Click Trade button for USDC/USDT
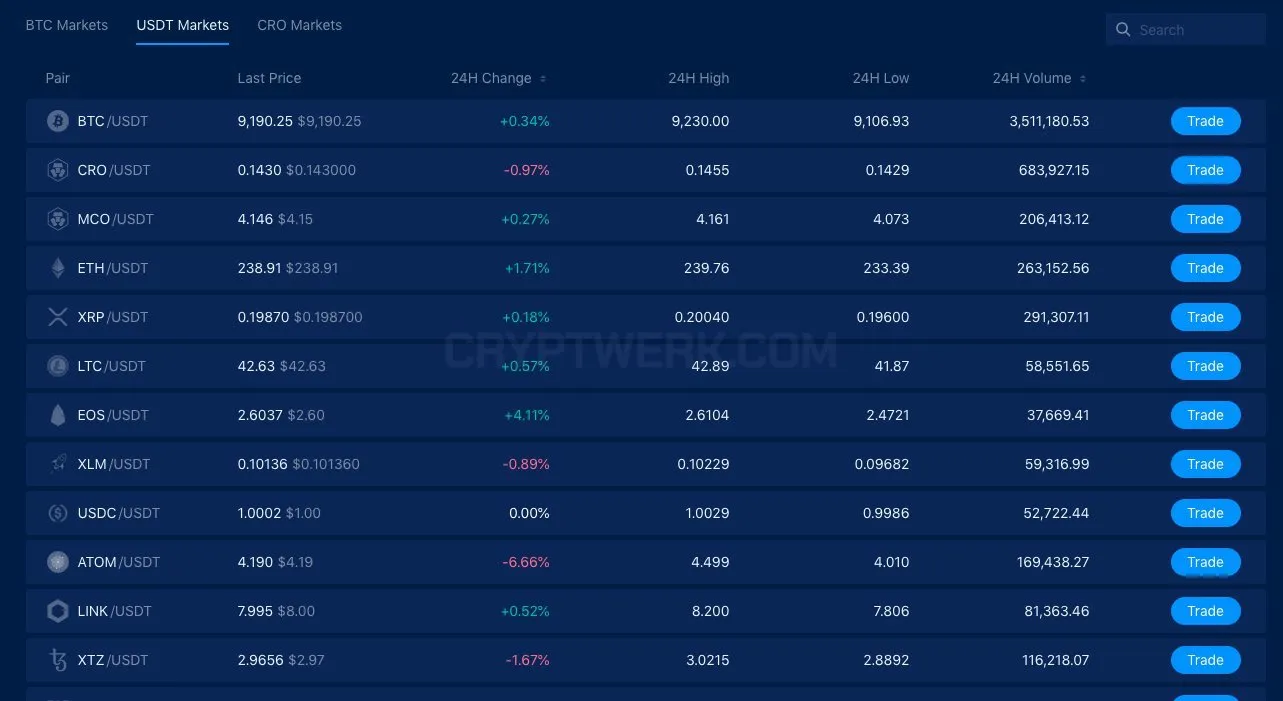This screenshot has height=701, width=1283. coord(1205,513)
